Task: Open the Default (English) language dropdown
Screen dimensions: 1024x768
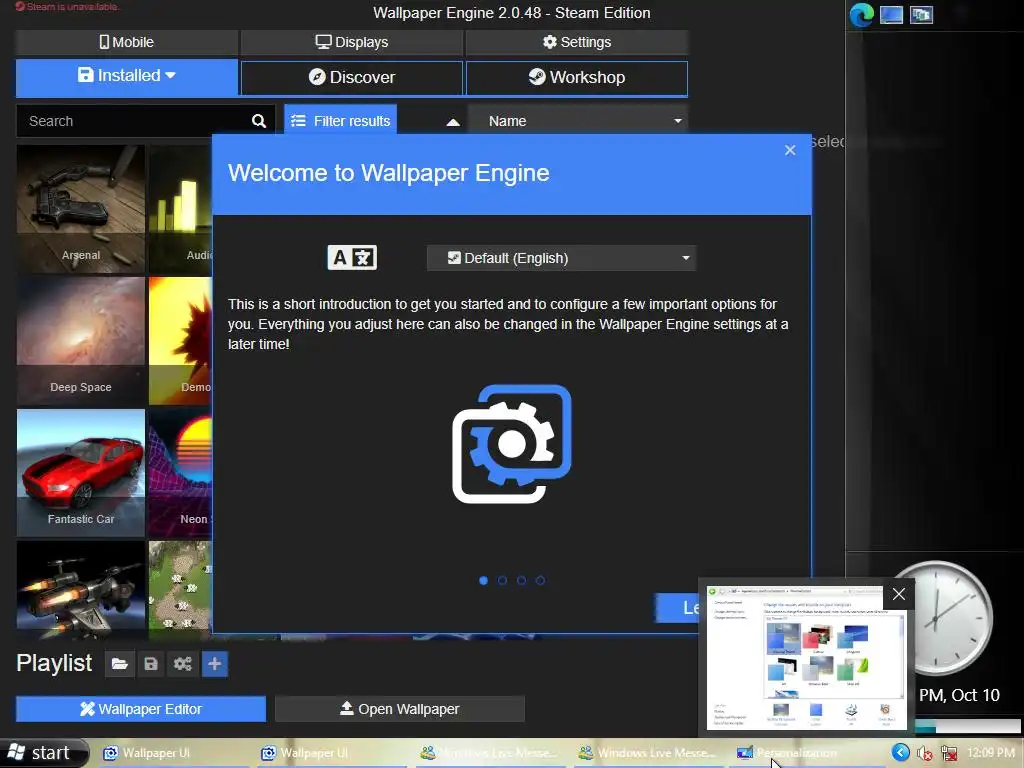Action: pyautogui.click(x=562, y=258)
